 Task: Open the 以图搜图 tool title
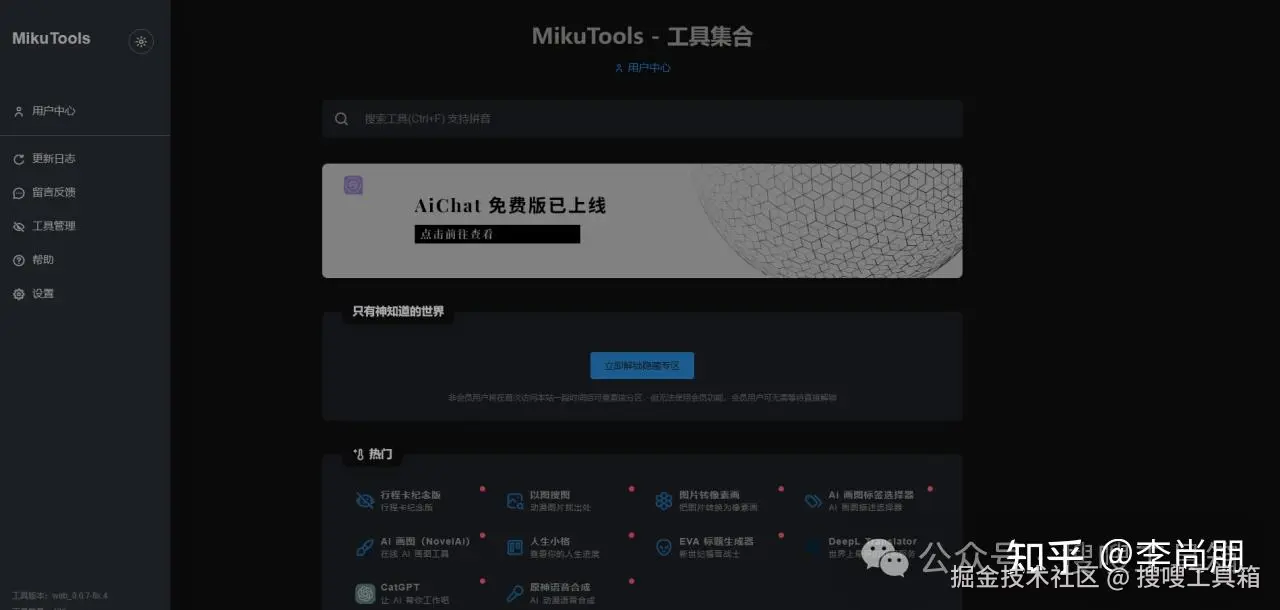click(x=550, y=495)
